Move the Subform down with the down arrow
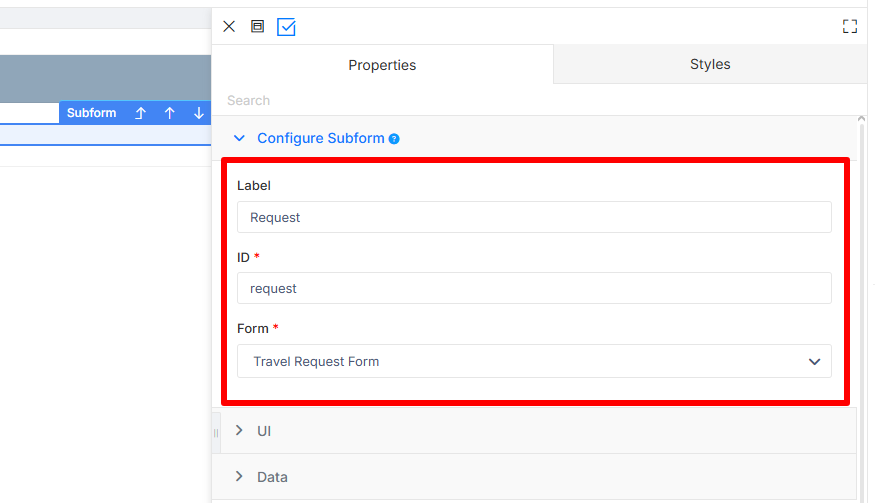This screenshot has height=503, width=875. [199, 113]
